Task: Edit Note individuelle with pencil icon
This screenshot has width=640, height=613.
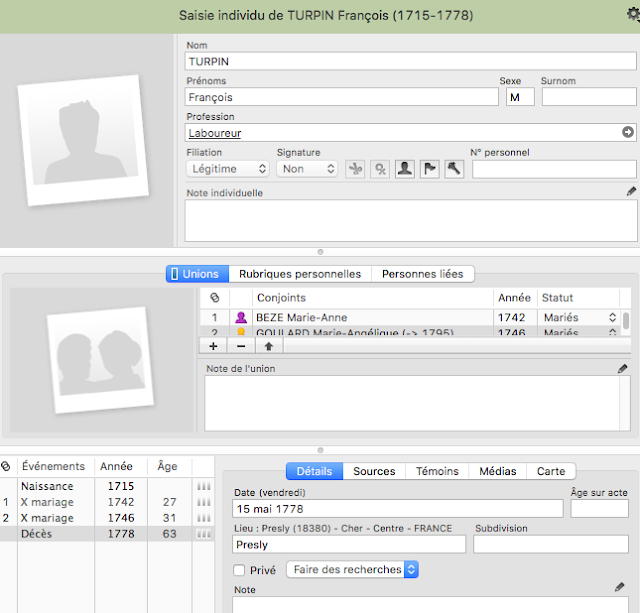Action: [631, 191]
